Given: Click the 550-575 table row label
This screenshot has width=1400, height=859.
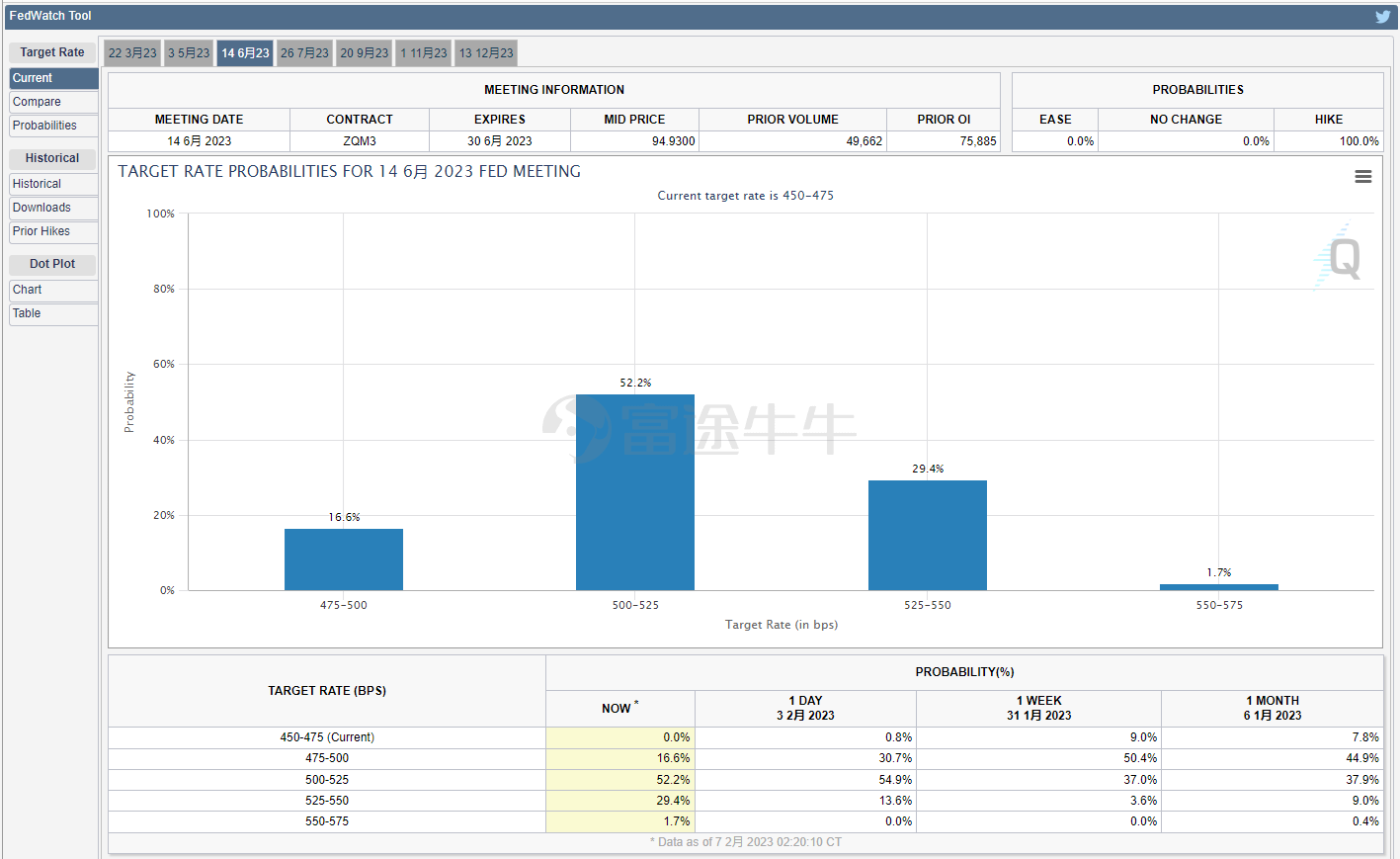Looking at the screenshot, I should [327, 821].
